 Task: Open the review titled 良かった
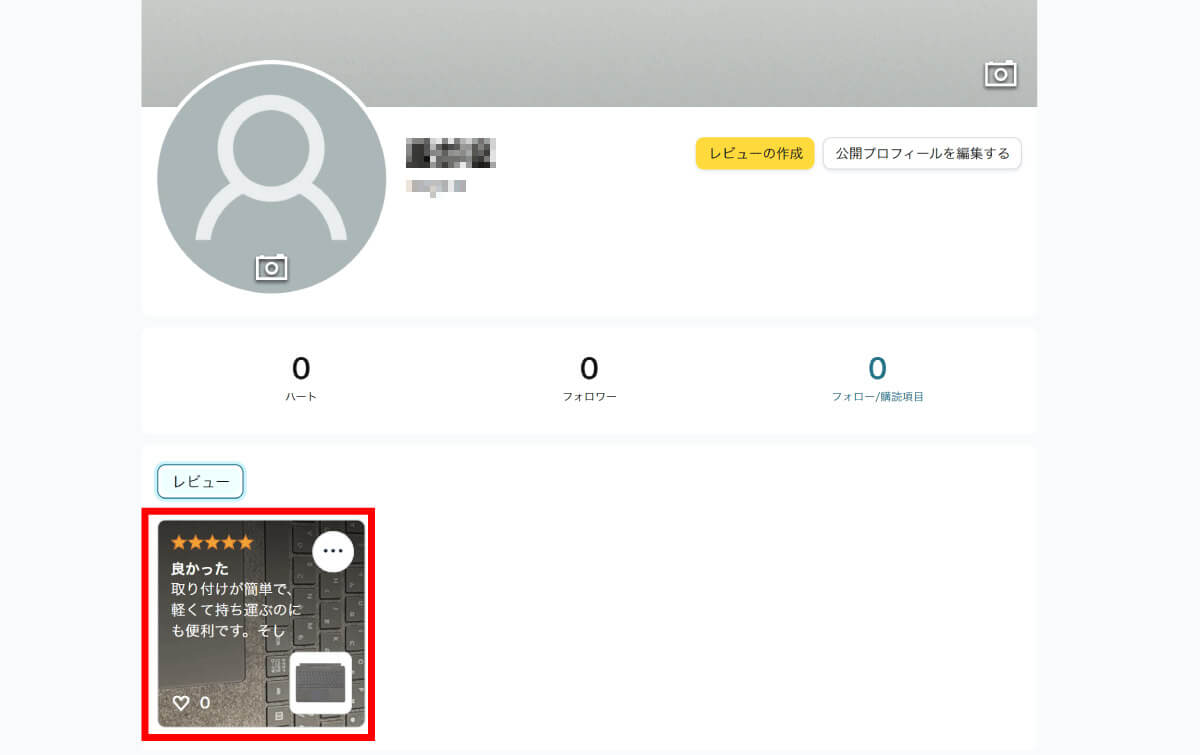coord(200,568)
